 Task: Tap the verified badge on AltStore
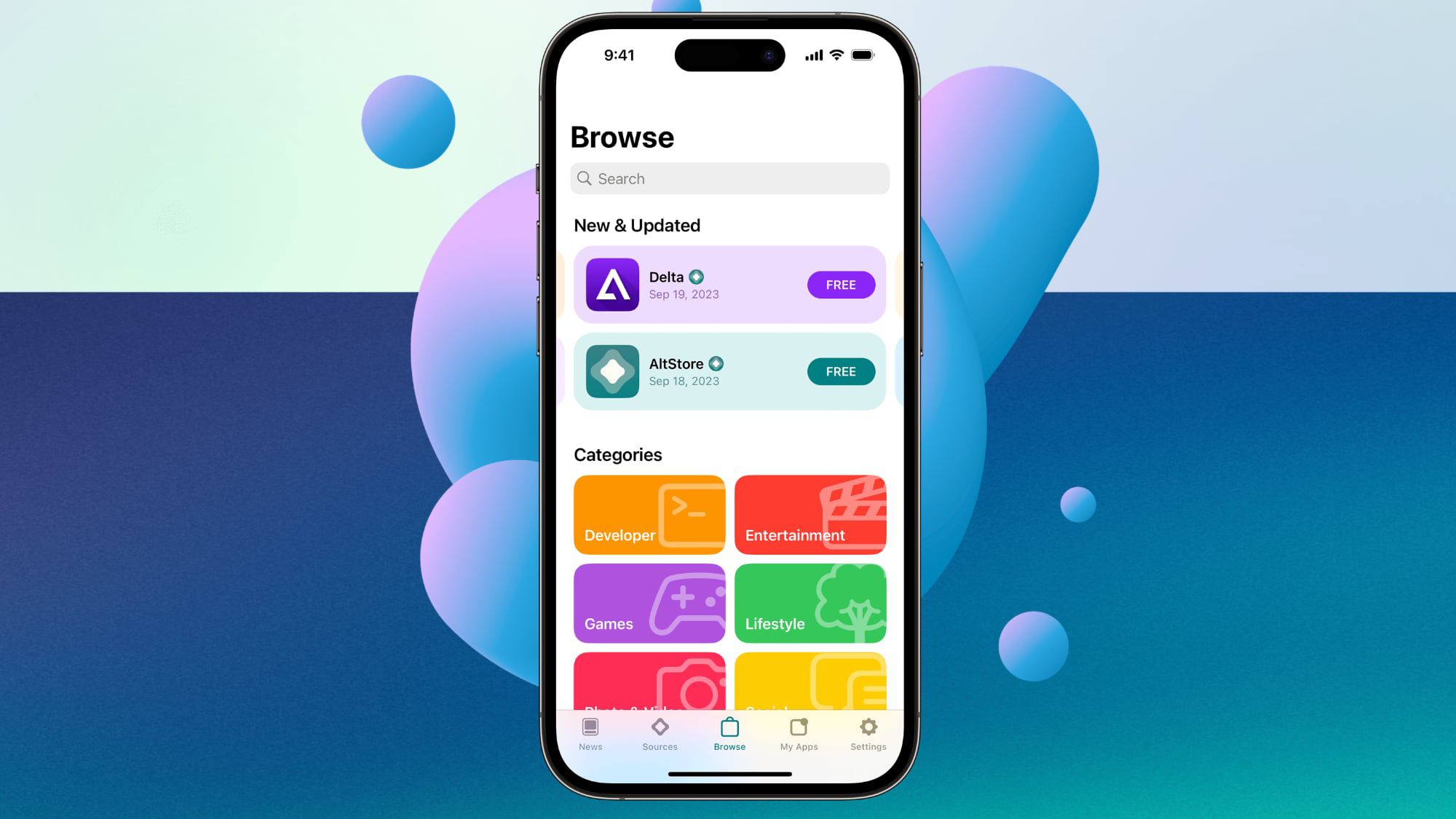(x=716, y=363)
